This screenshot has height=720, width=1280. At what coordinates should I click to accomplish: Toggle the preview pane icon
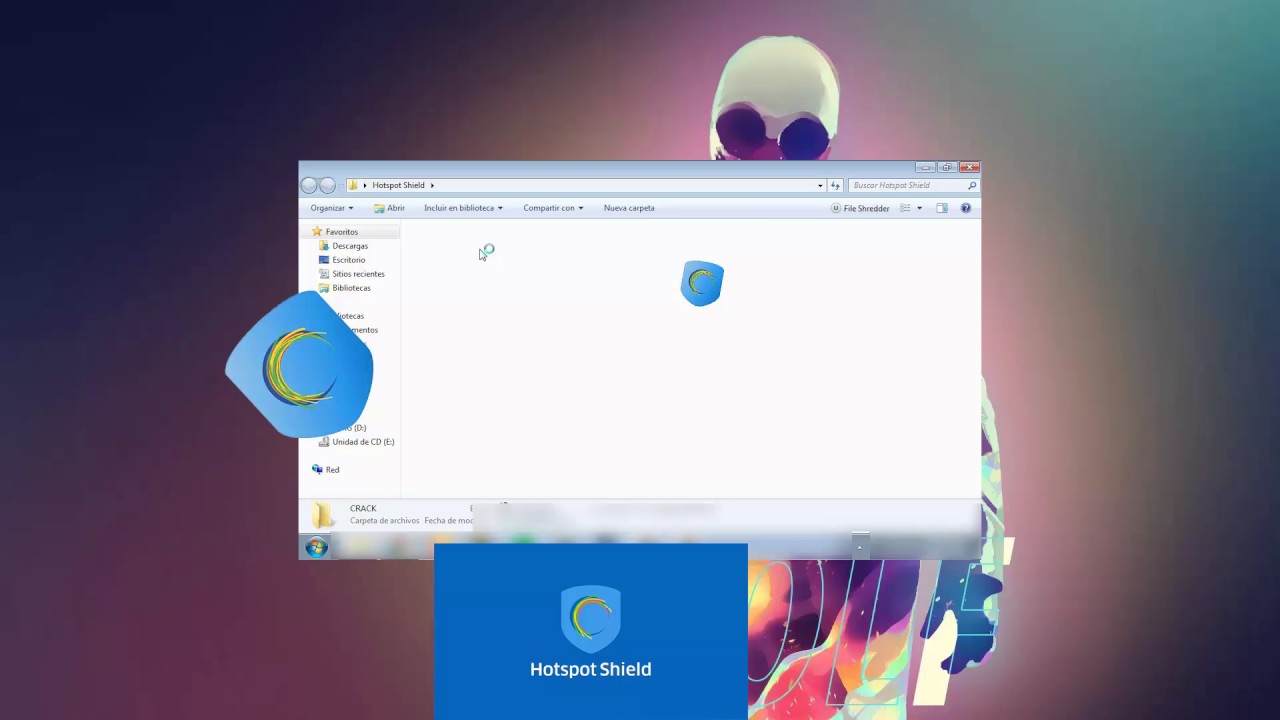tap(941, 208)
